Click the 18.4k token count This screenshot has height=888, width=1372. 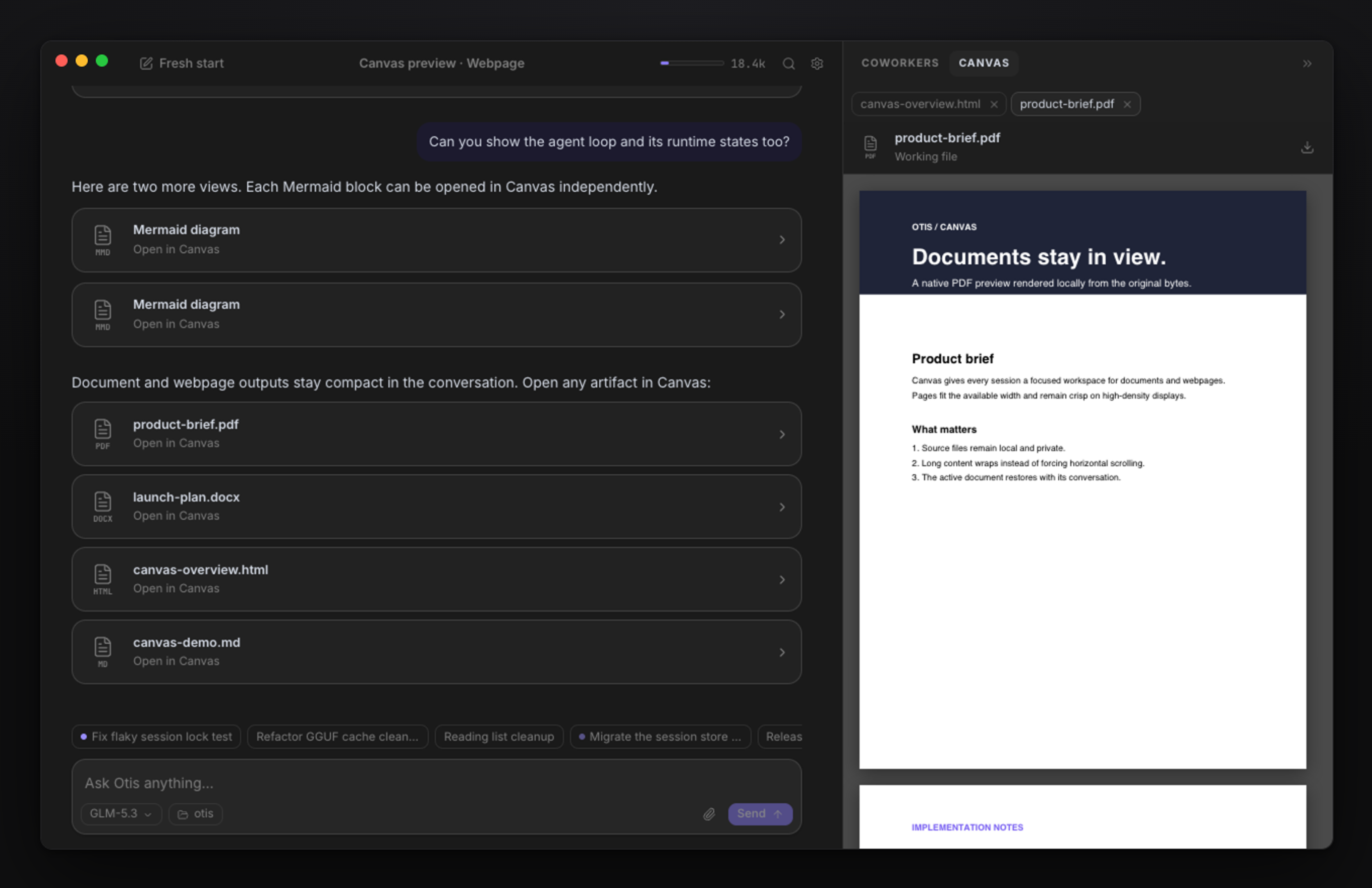(x=748, y=64)
